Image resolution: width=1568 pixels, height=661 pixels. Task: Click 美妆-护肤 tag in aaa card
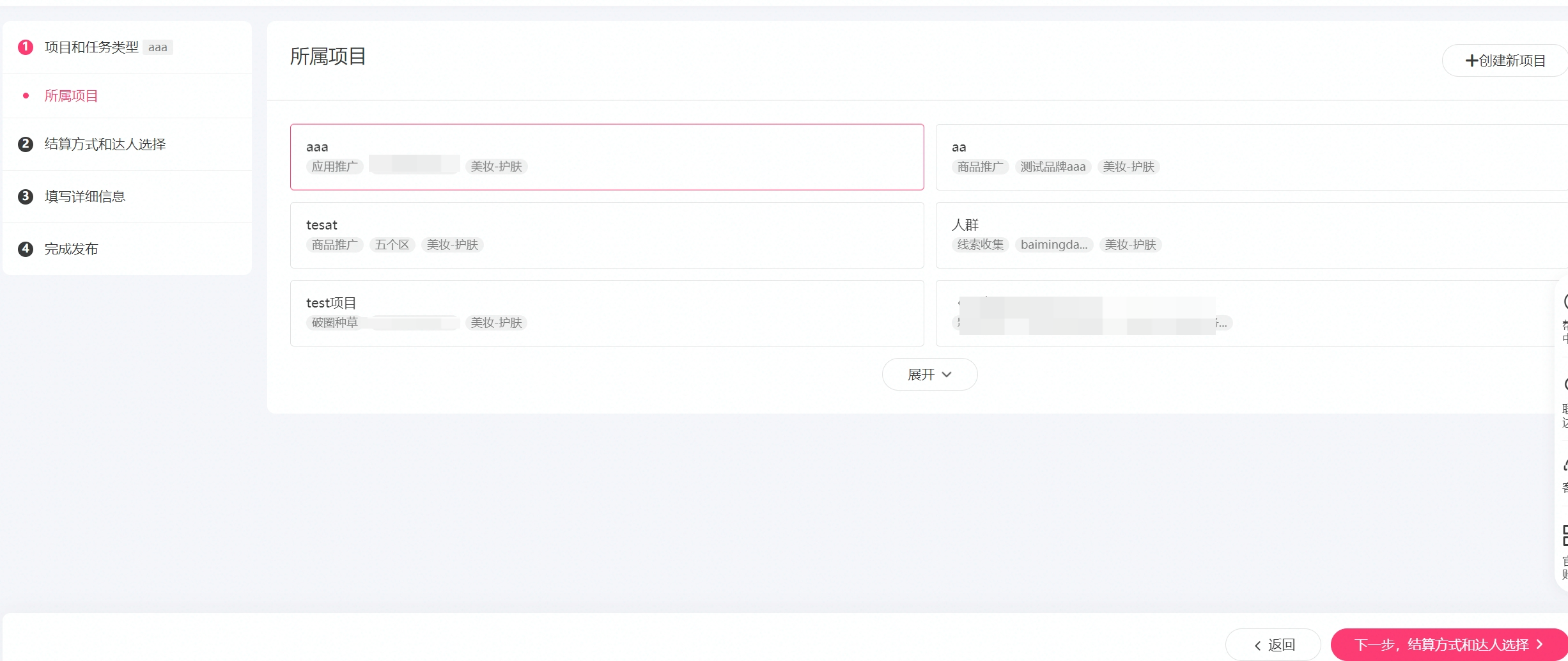click(496, 167)
